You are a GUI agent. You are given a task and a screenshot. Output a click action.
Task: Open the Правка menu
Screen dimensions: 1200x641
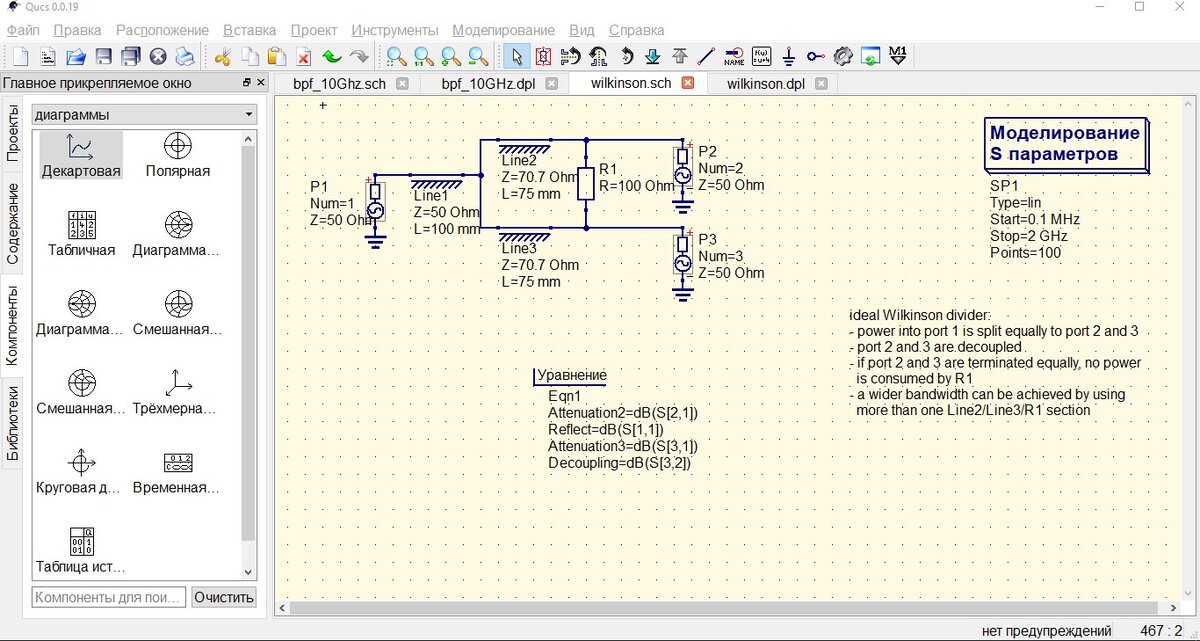pos(77,30)
